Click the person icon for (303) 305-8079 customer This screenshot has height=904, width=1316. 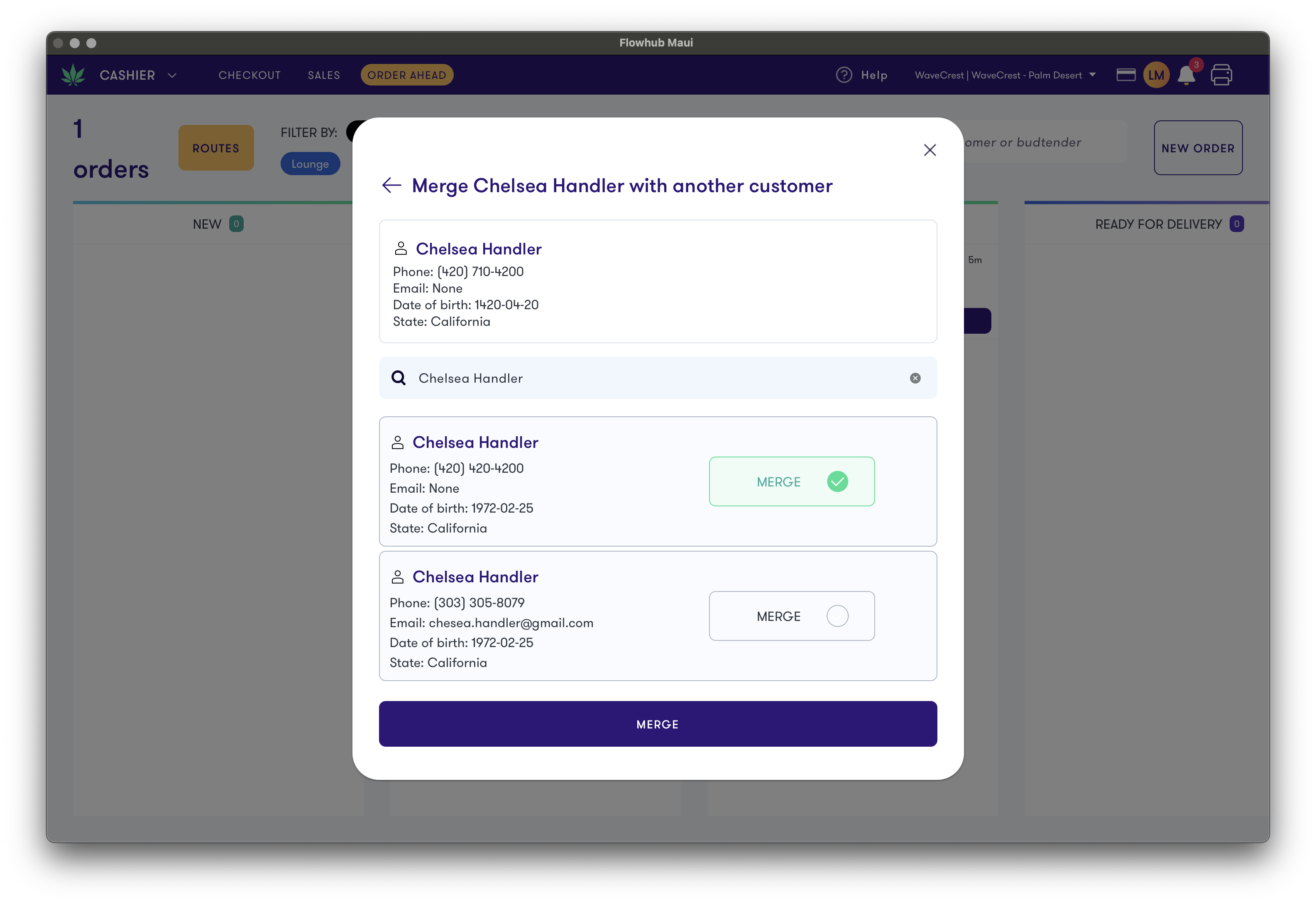[397, 577]
